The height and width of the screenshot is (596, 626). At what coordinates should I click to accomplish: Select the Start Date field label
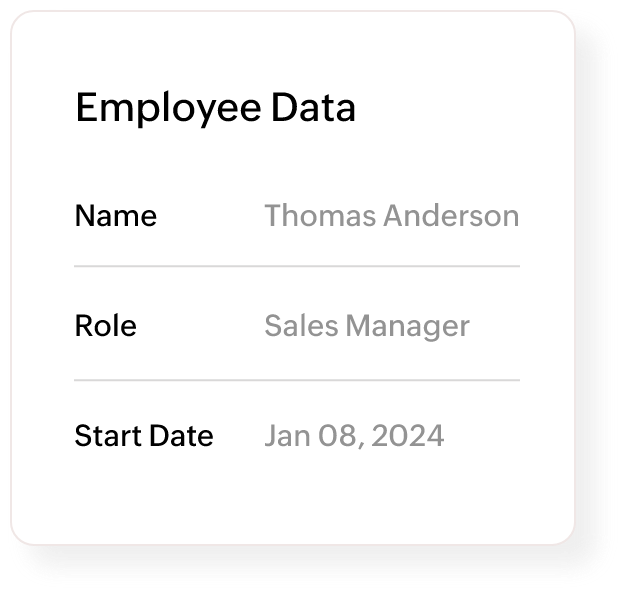pyautogui.click(x=144, y=436)
